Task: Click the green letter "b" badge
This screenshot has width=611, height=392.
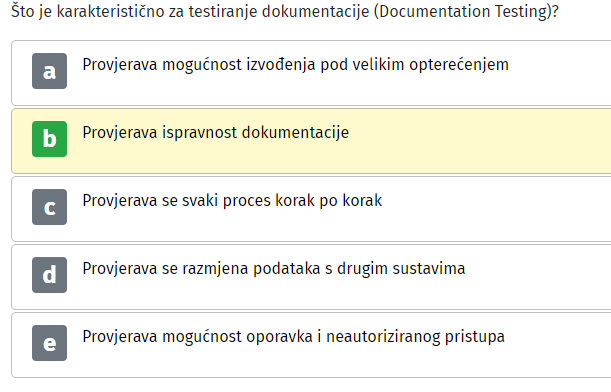Action: (x=49, y=139)
